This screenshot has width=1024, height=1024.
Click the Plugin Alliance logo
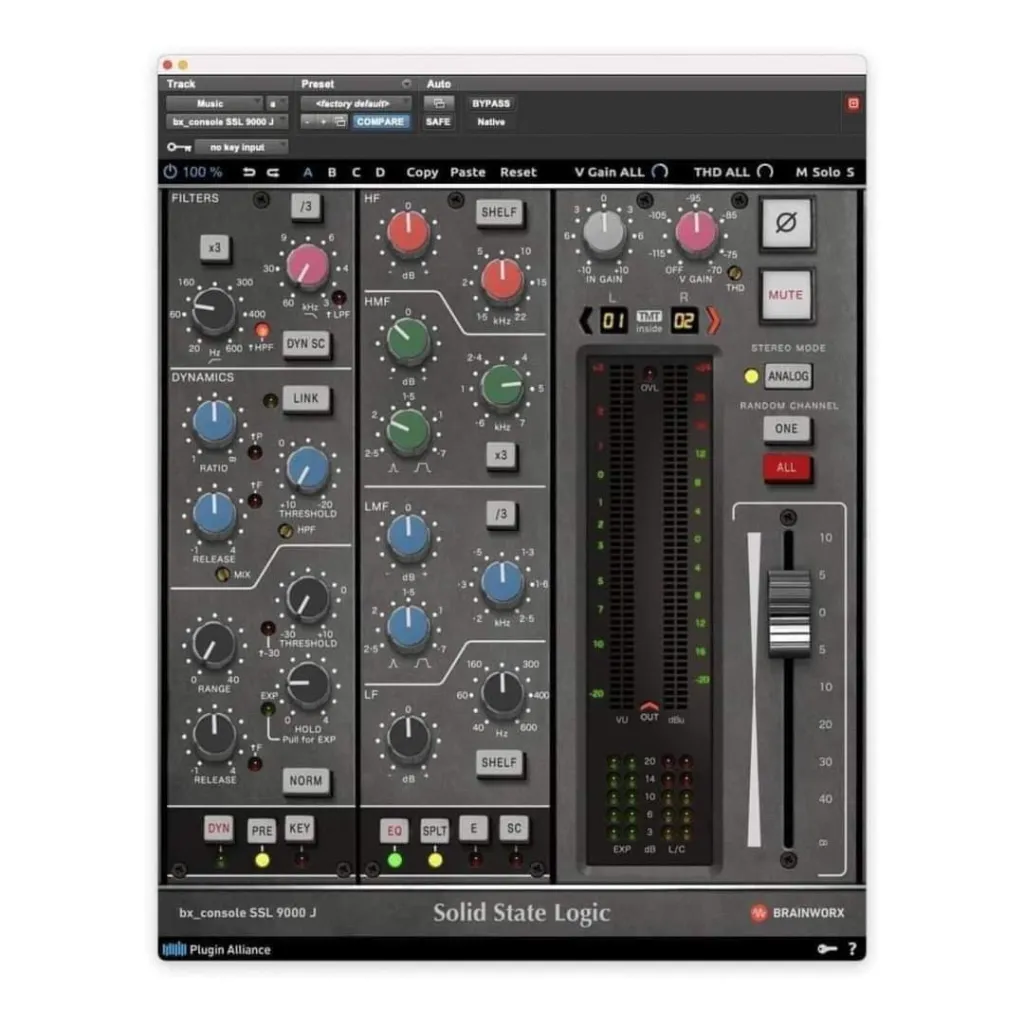click(x=217, y=950)
